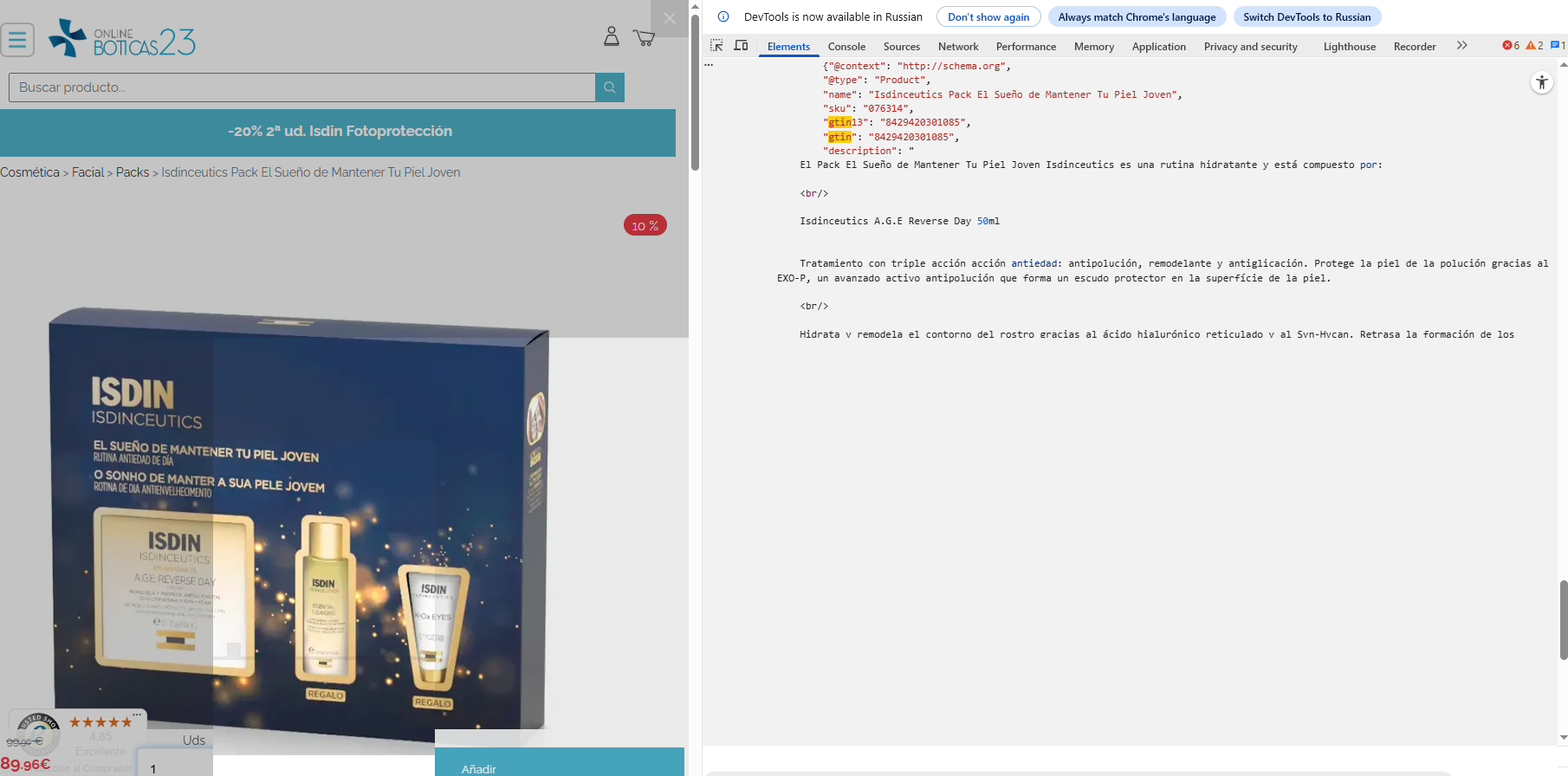This screenshot has height=776, width=1568.
Task: Click the webpage scrollbar up arrow
Action: (695, 6)
